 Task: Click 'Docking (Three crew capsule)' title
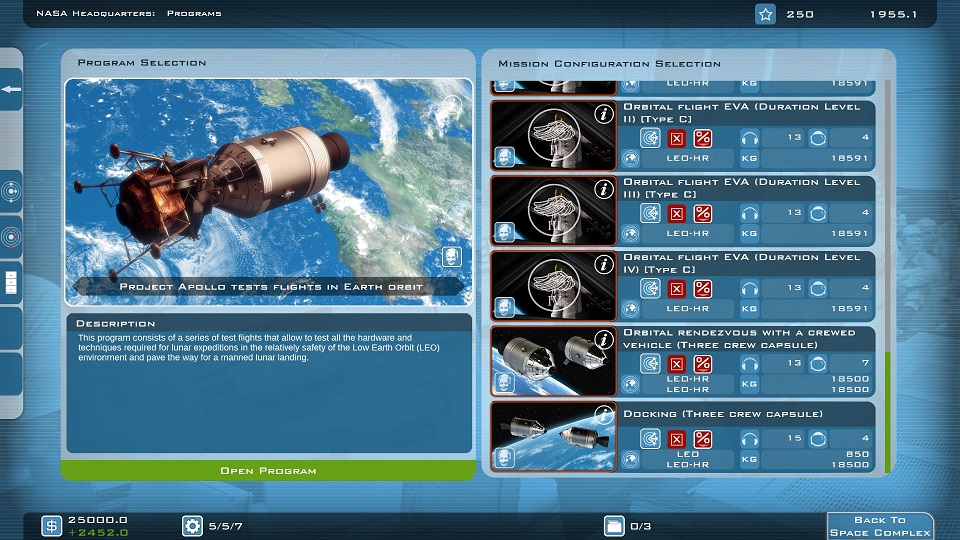click(x=723, y=414)
